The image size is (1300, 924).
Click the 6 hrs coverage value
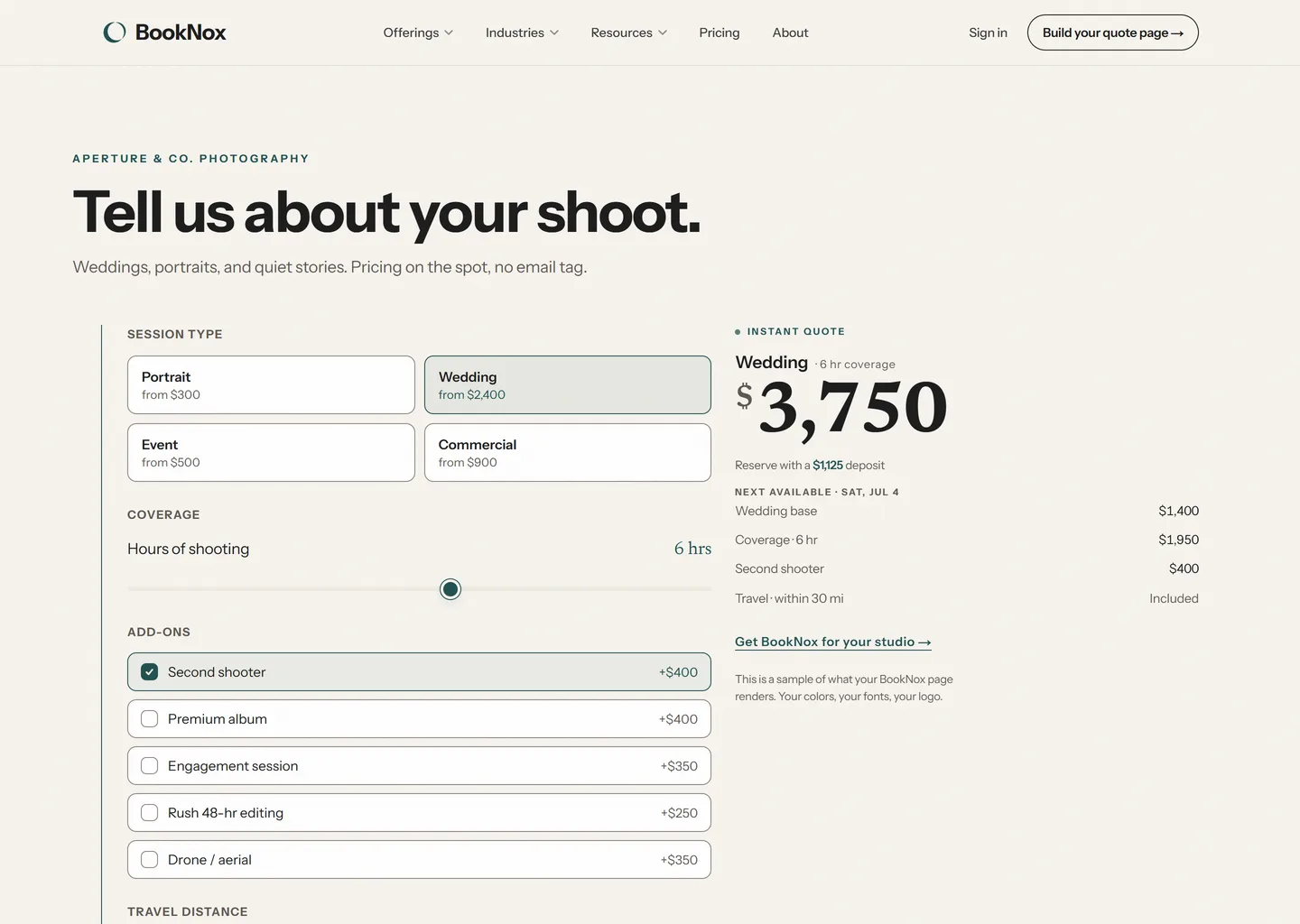692,549
